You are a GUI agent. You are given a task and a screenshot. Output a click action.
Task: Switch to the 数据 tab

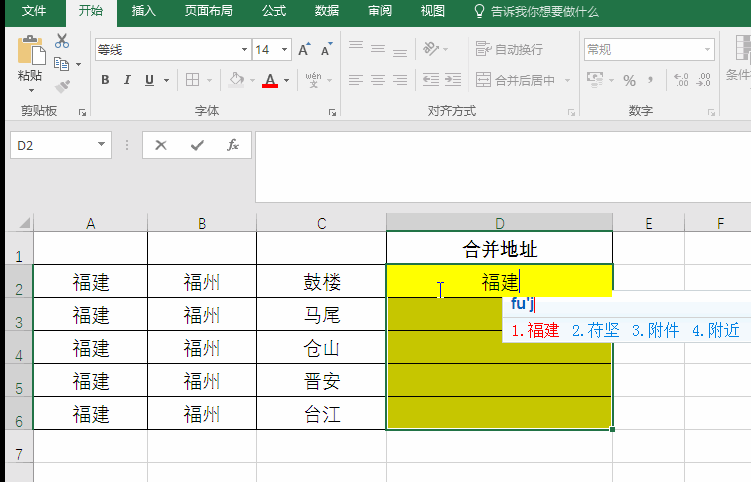pos(327,11)
